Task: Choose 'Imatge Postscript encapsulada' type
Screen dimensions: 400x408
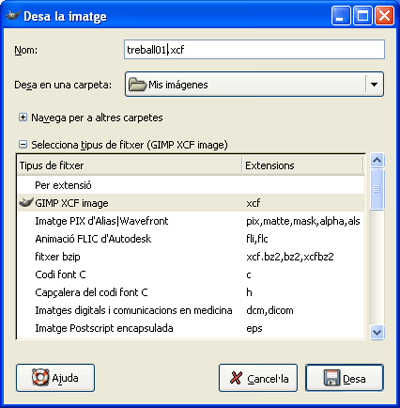Action: (x=191, y=328)
